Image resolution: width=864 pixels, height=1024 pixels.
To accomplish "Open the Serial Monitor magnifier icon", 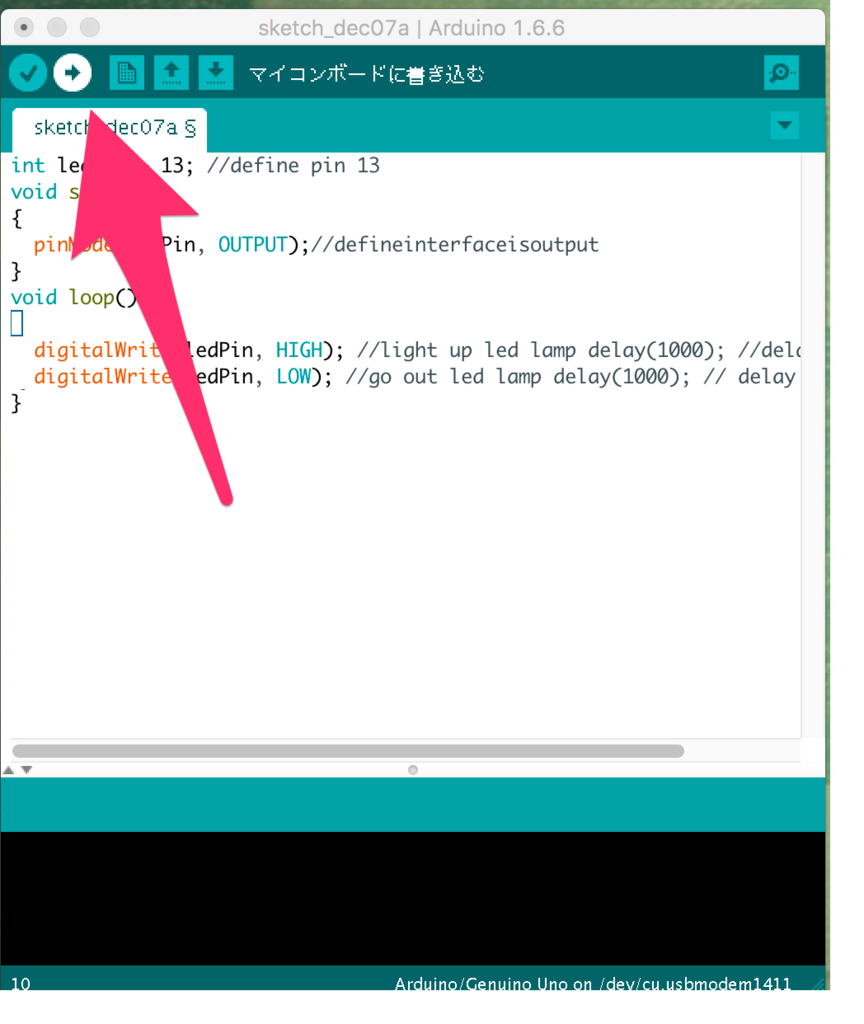I will 781,72.
